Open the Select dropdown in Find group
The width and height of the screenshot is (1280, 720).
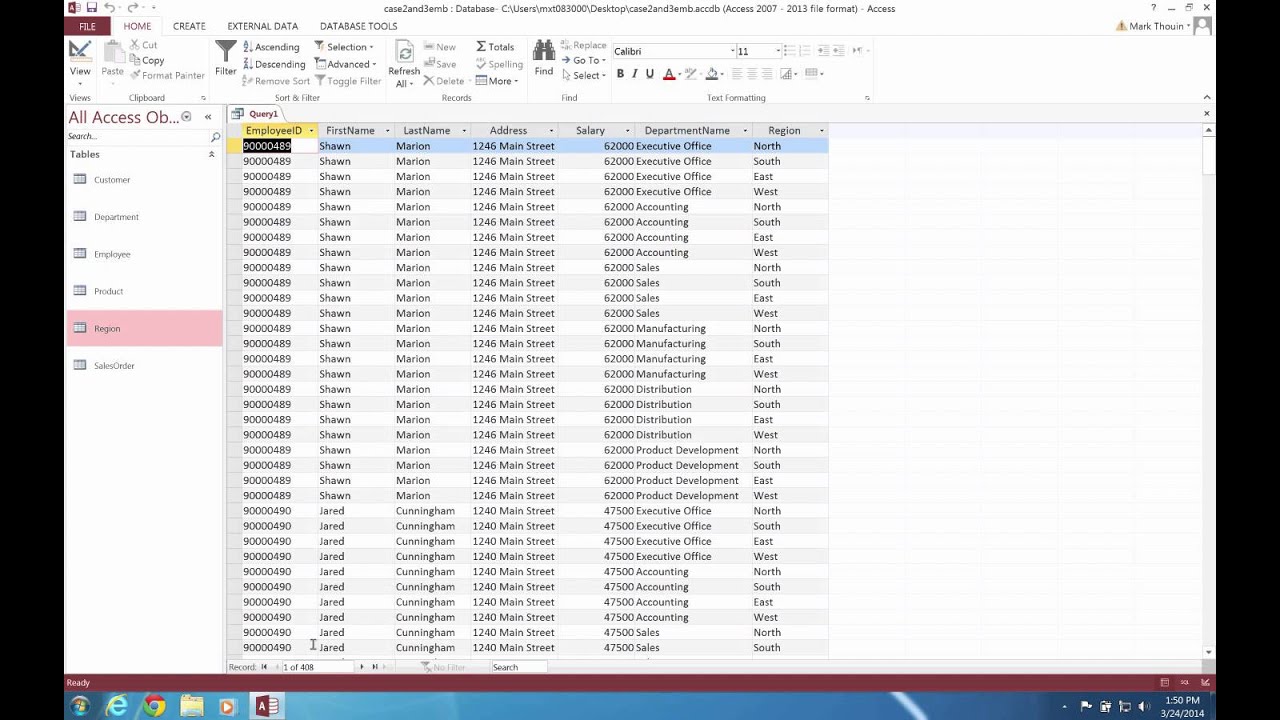583,76
